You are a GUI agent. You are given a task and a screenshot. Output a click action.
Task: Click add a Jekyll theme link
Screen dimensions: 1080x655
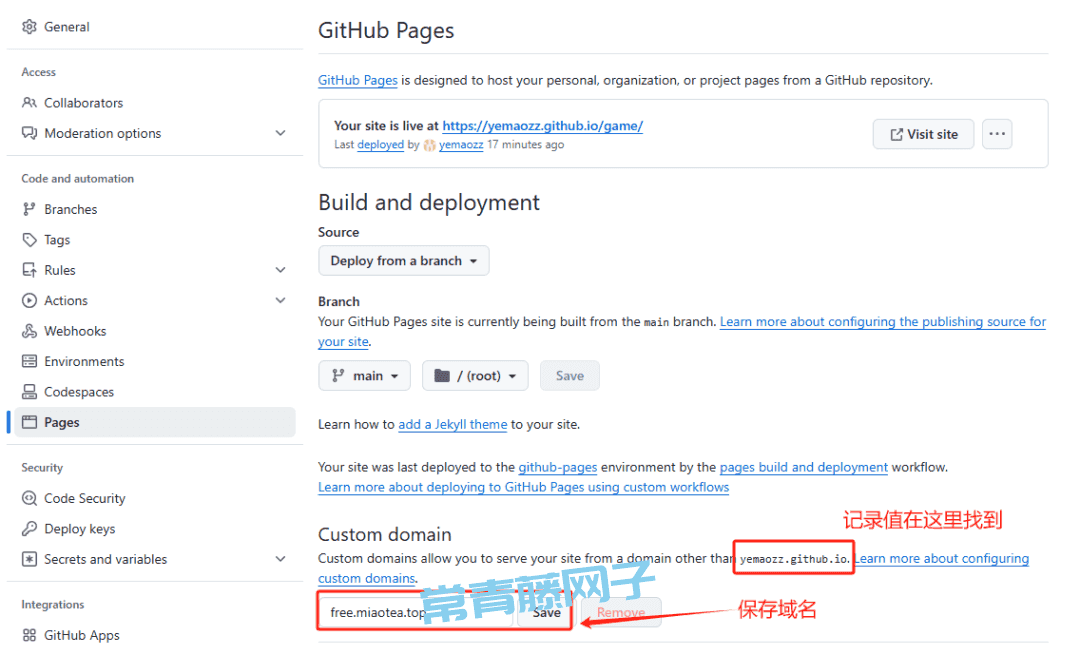pyautogui.click(x=453, y=424)
